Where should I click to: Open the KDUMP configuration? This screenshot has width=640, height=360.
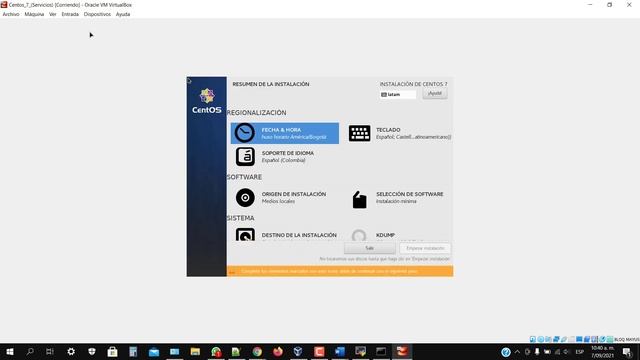pos(373,235)
